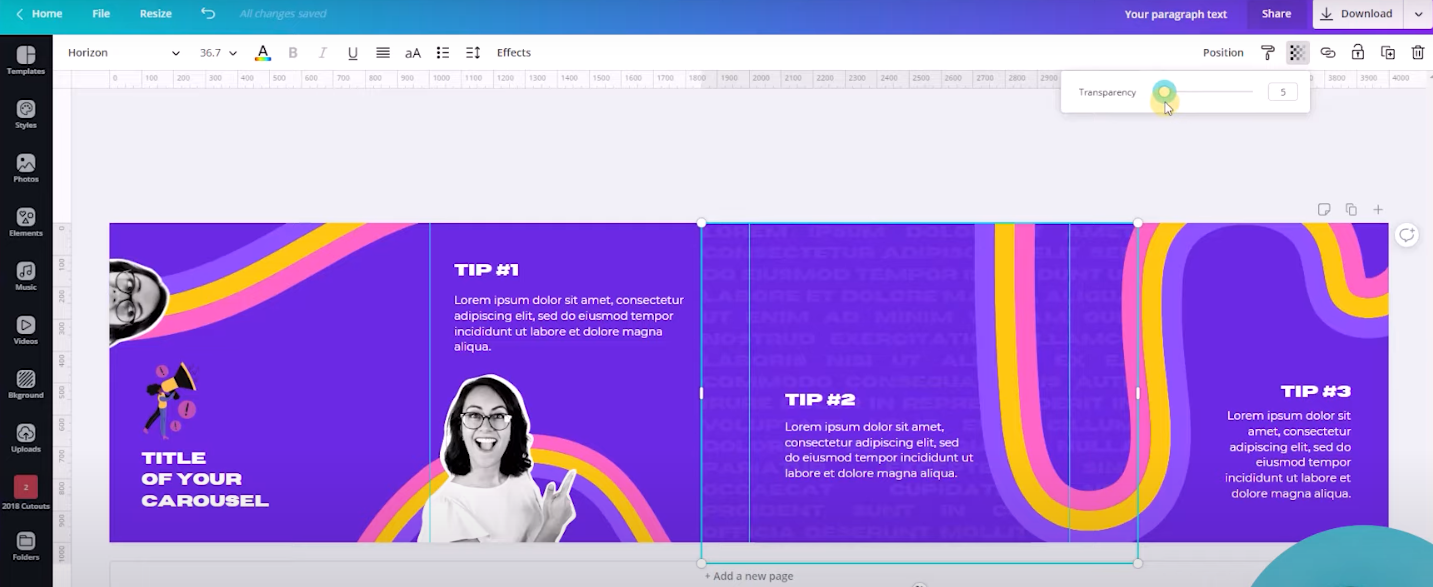This screenshot has width=1433, height=587.
Task: Open the Templates panel in sidebar
Action: (26, 60)
